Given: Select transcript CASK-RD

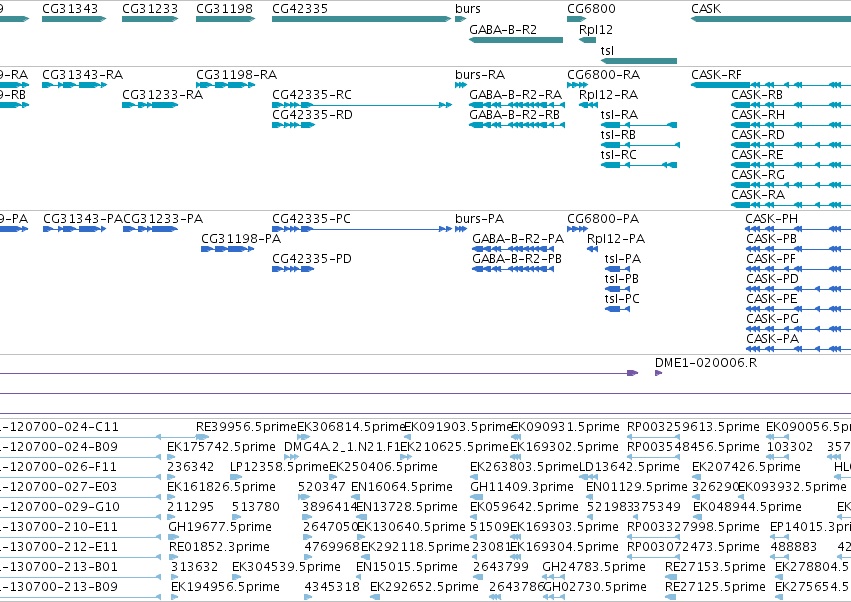Looking at the screenshot, I should click(791, 145).
